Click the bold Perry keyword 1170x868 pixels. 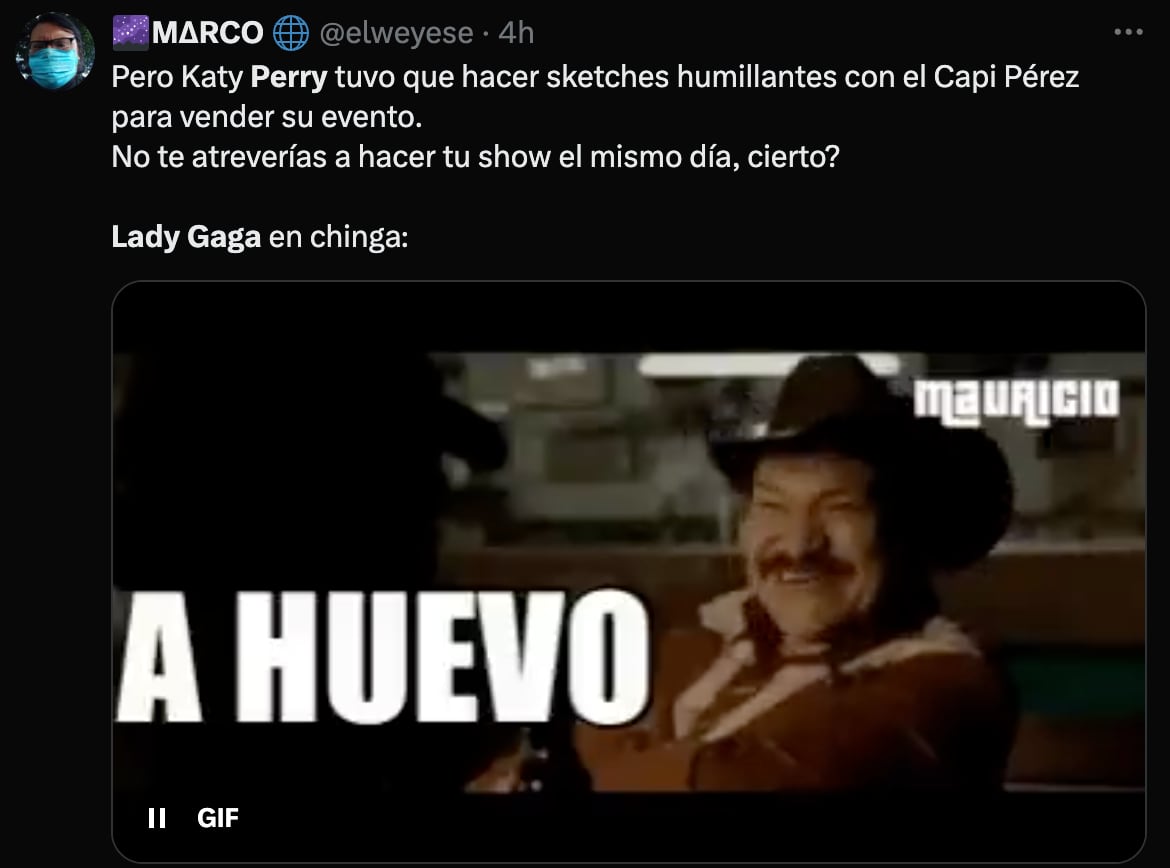pyautogui.click(x=289, y=77)
